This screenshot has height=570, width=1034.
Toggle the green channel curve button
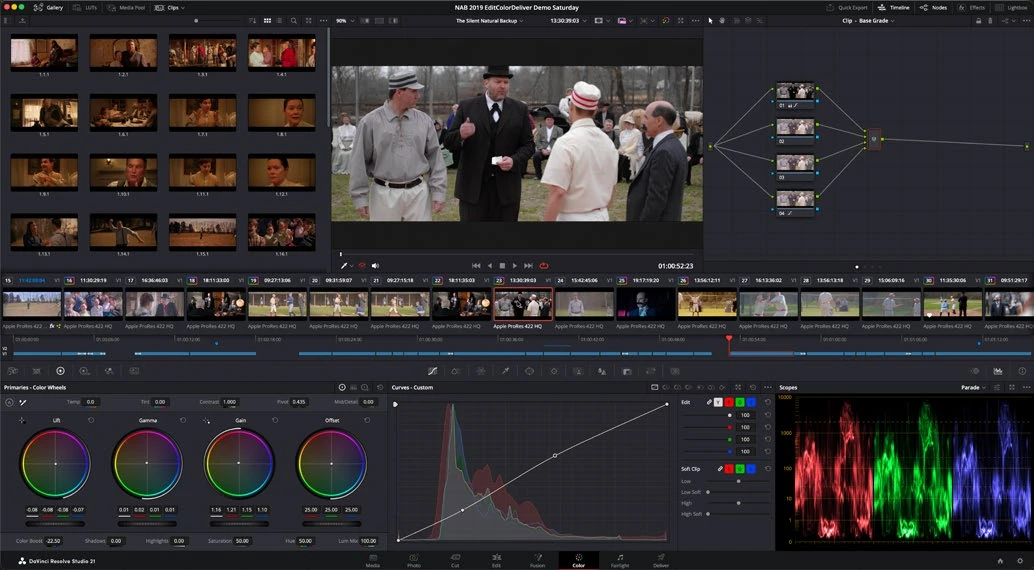click(x=740, y=402)
